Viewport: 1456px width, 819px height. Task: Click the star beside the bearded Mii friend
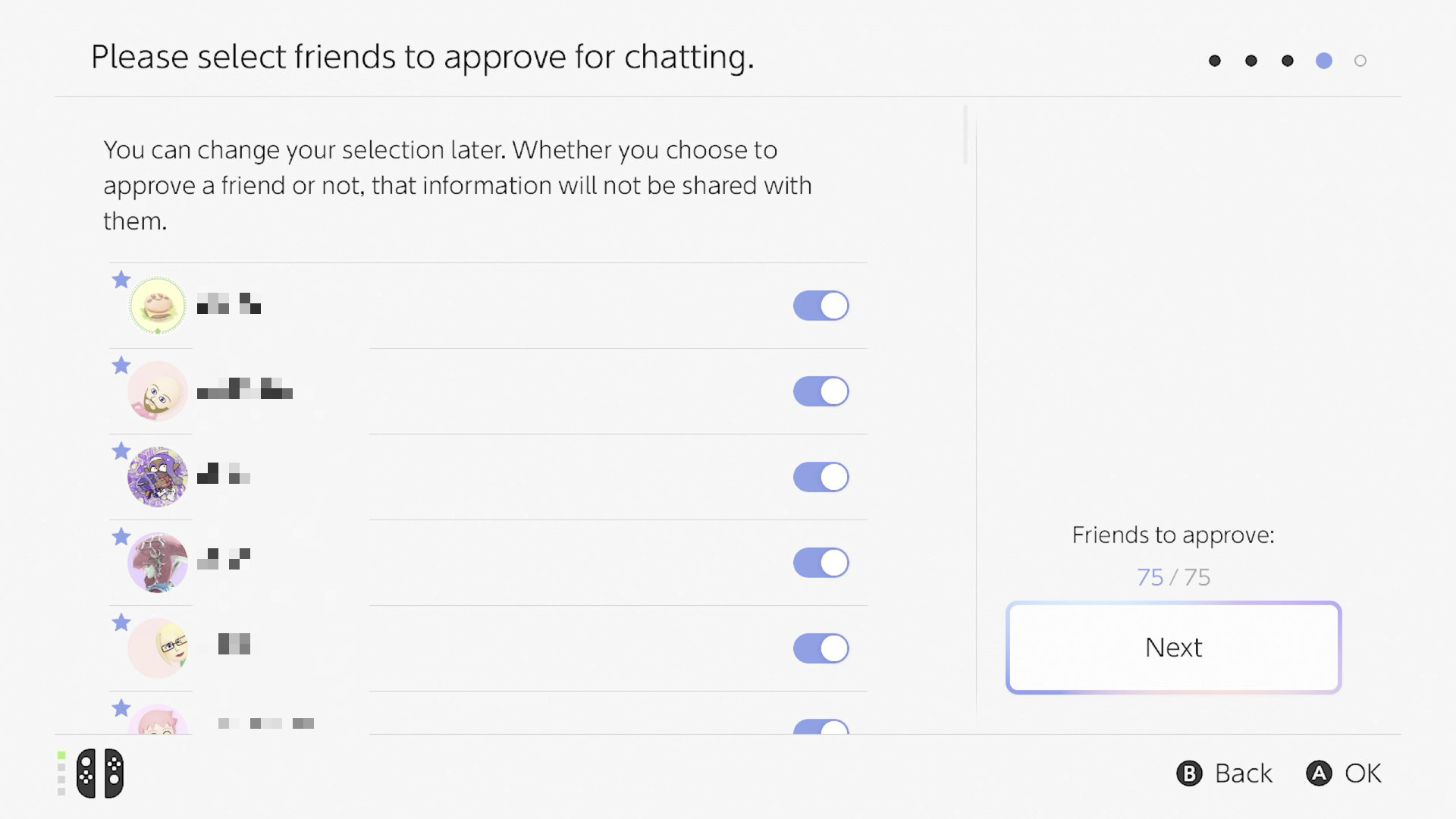(121, 366)
